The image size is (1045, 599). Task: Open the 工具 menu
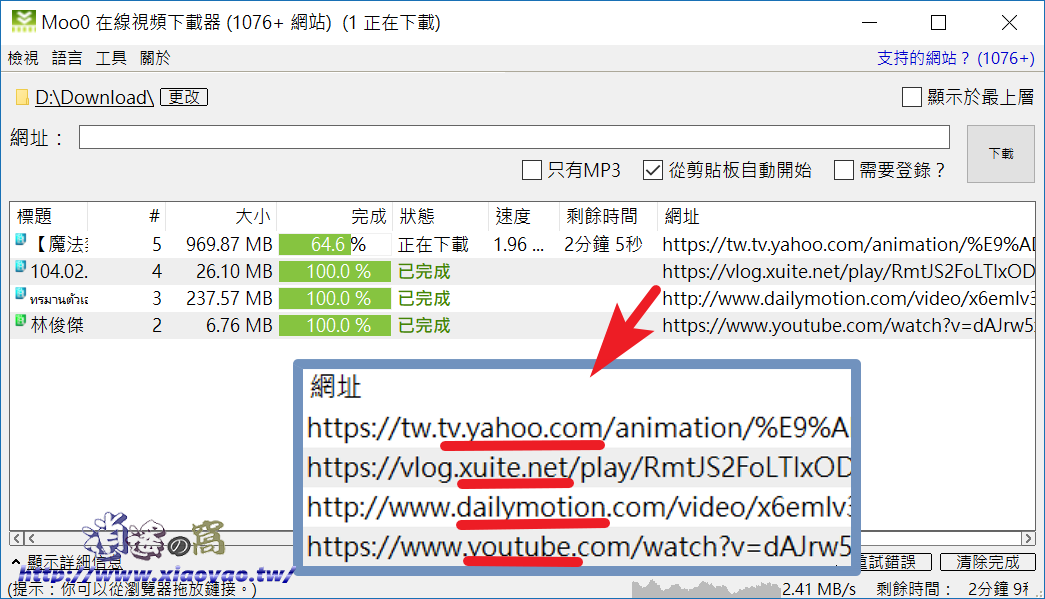pyautogui.click(x=111, y=58)
